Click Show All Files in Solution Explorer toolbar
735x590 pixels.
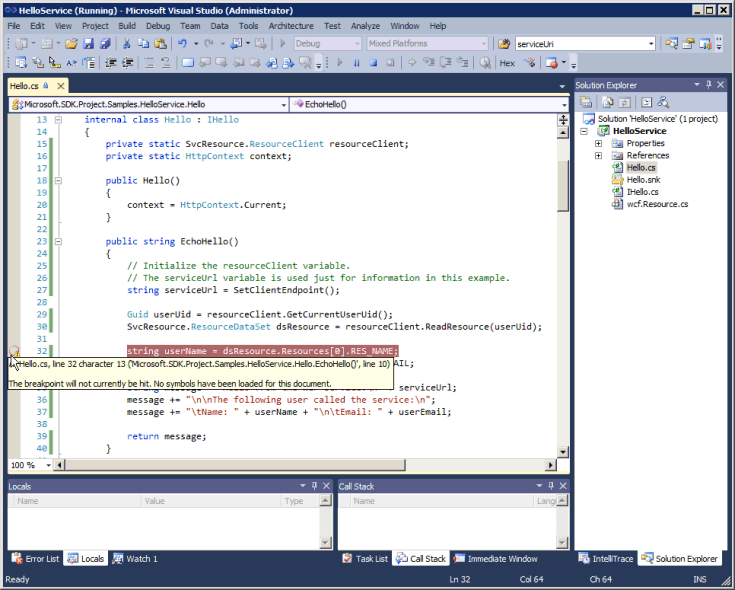point(608,102)
